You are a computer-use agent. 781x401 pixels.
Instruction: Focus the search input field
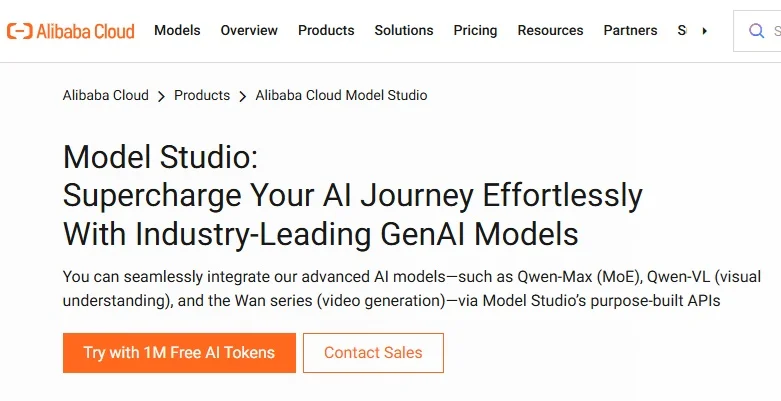tap(773, 31)
